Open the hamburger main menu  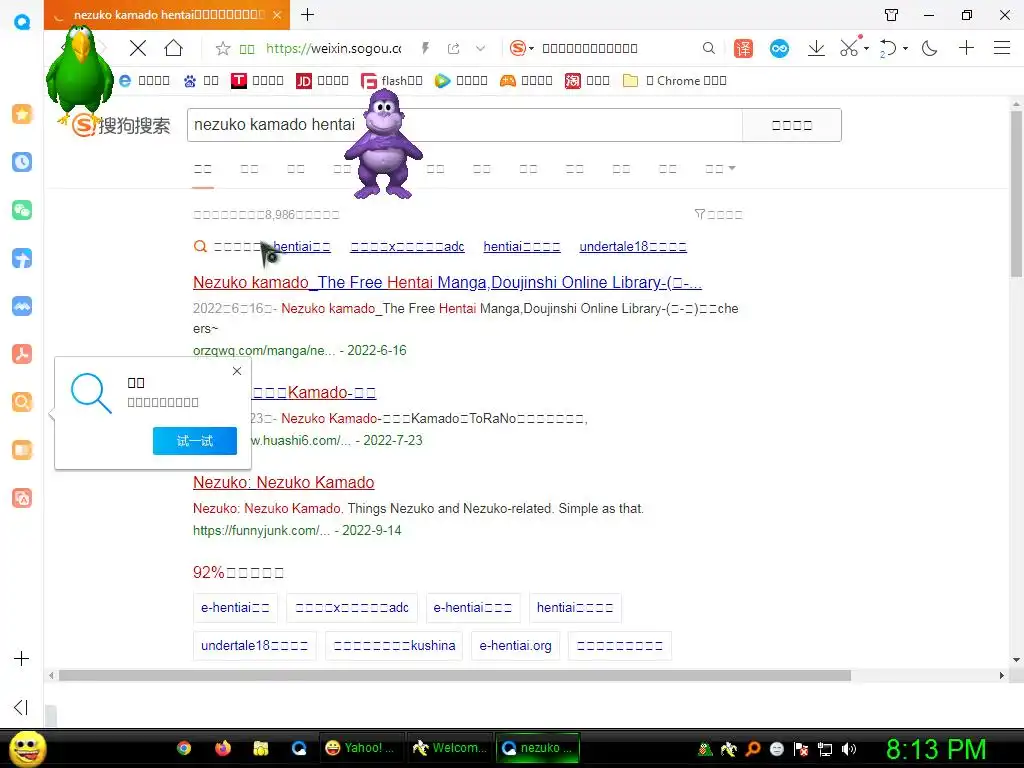coord(1002,48)
